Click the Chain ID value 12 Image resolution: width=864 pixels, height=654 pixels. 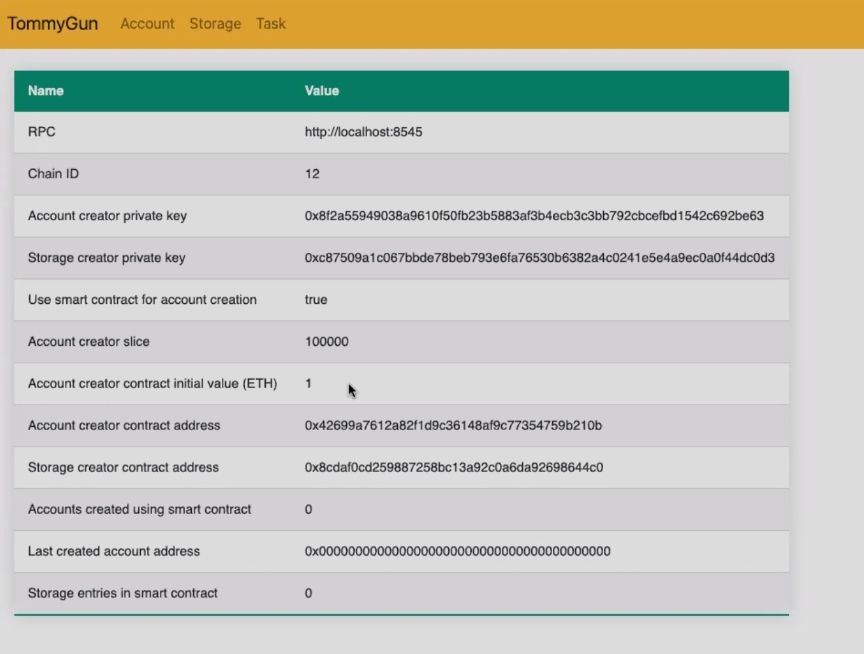(312, 174)
